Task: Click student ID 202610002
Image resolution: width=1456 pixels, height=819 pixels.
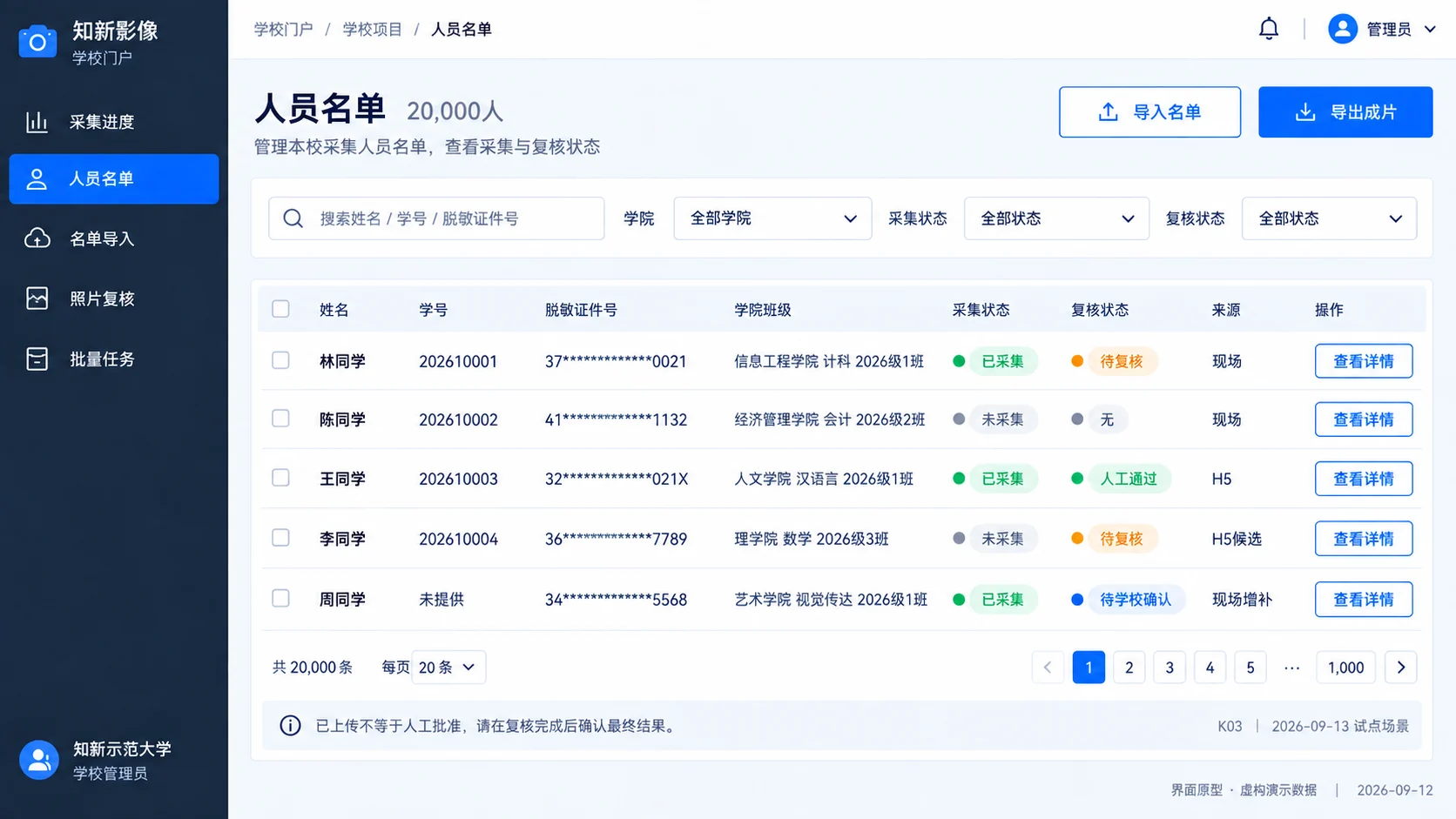Action: pyautogui.click(x=458, y=420)
